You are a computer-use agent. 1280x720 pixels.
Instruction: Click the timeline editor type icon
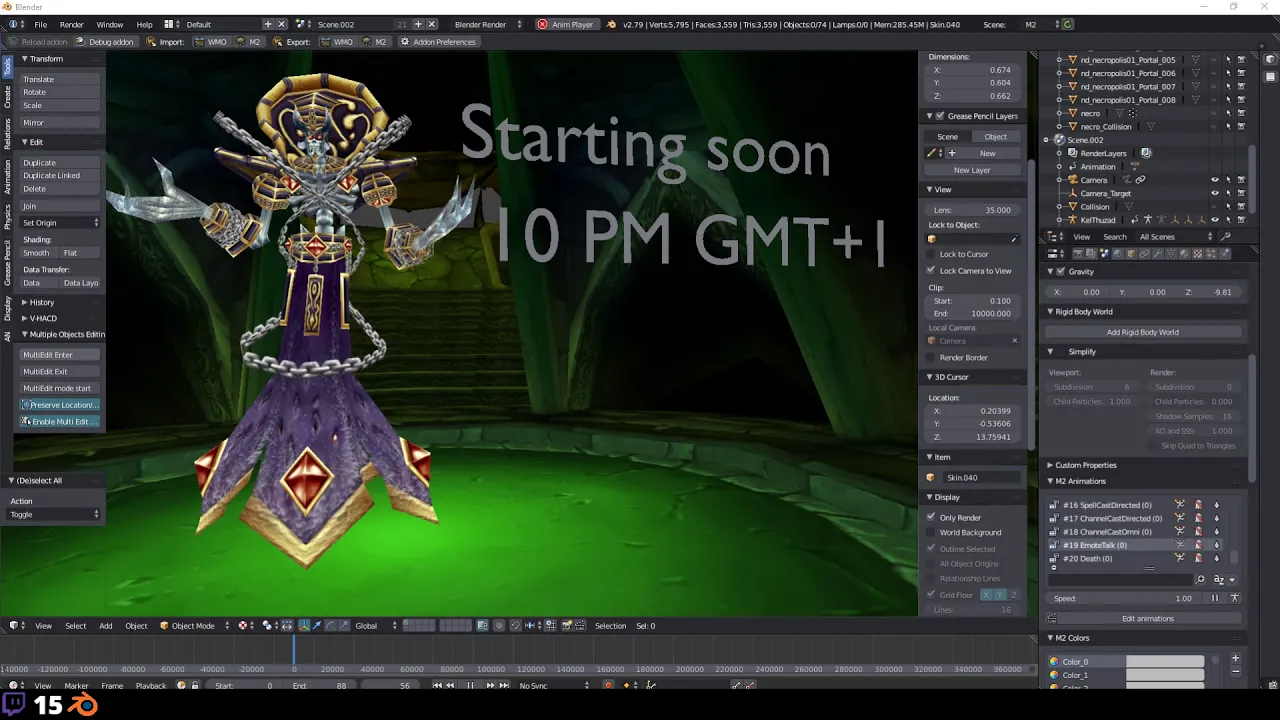point(17,685)
